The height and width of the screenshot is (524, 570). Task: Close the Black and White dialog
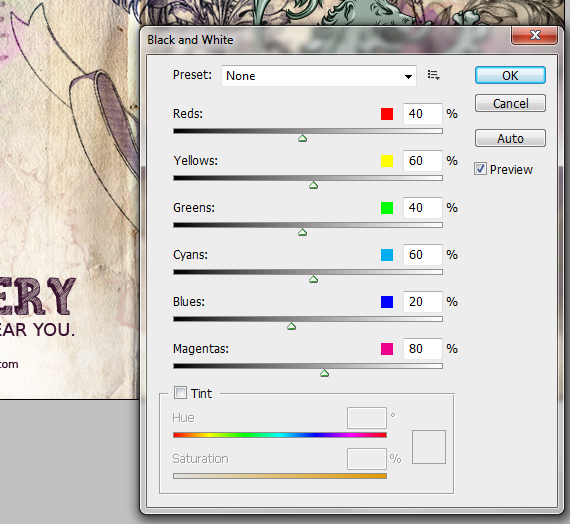[534, 35]
